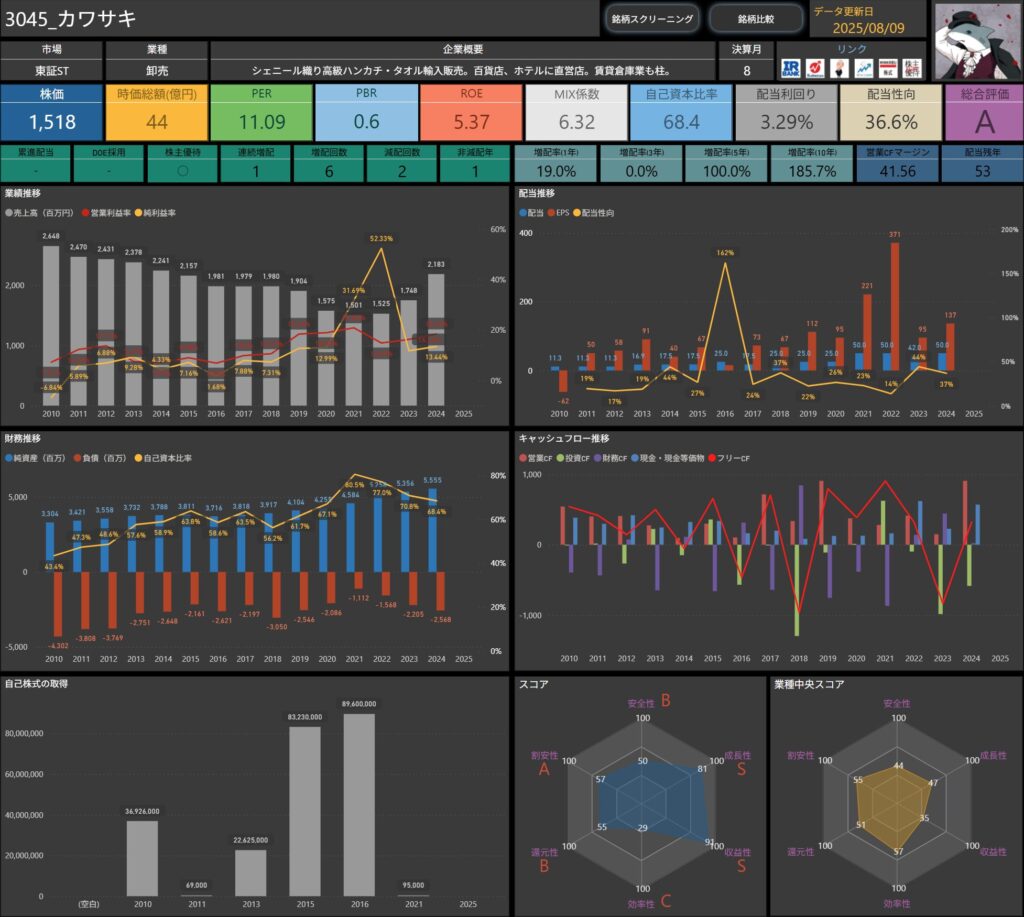Click the 財務CF legend entry
The height and width of the screenshot is (917, 1024).
click(x=611, y=458)
